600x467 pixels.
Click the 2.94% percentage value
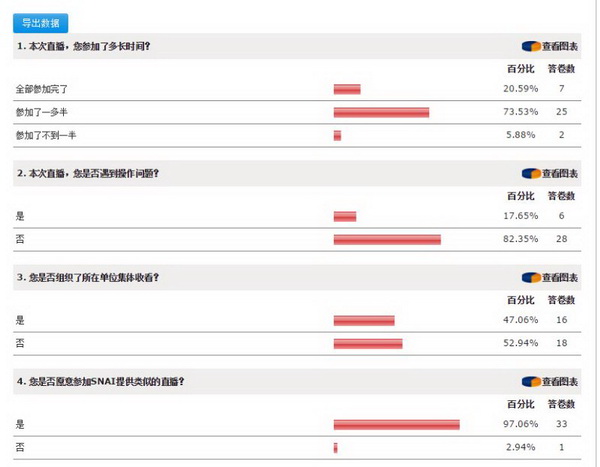point(525,446)
